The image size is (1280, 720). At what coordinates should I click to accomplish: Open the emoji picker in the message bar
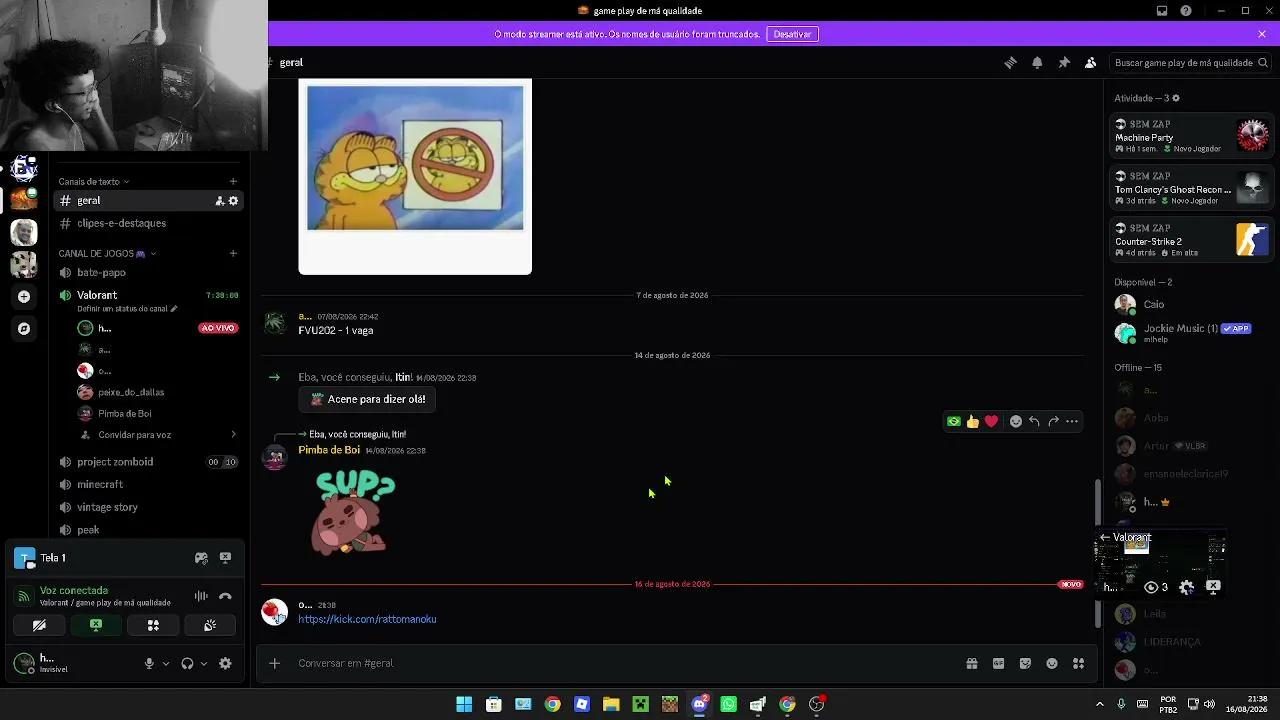pyautogui.click(x=1052, y=663)
